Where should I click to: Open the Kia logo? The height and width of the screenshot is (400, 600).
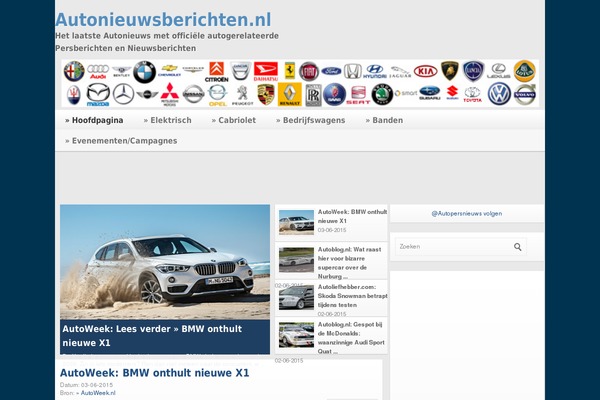coord(426,71)
